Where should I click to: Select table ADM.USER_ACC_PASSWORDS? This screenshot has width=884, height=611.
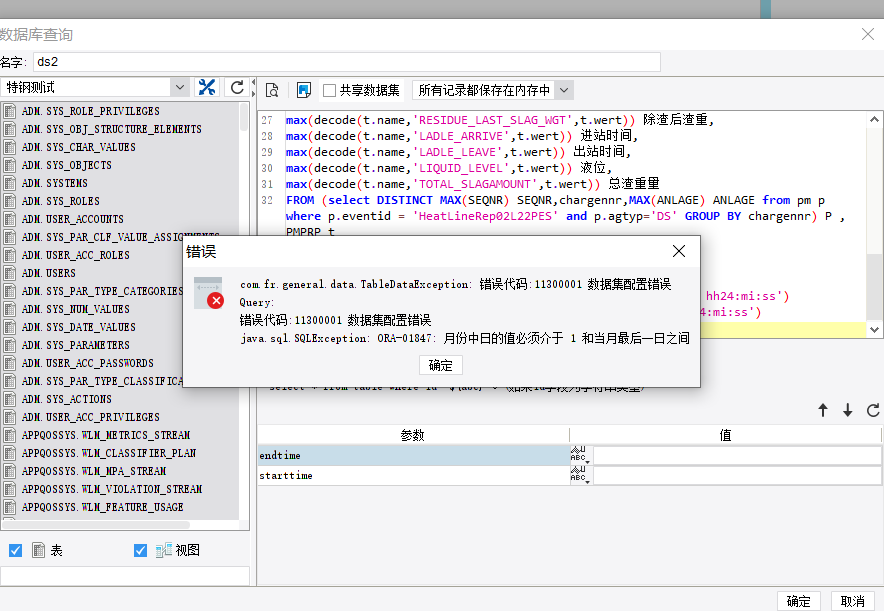point(87,364)
